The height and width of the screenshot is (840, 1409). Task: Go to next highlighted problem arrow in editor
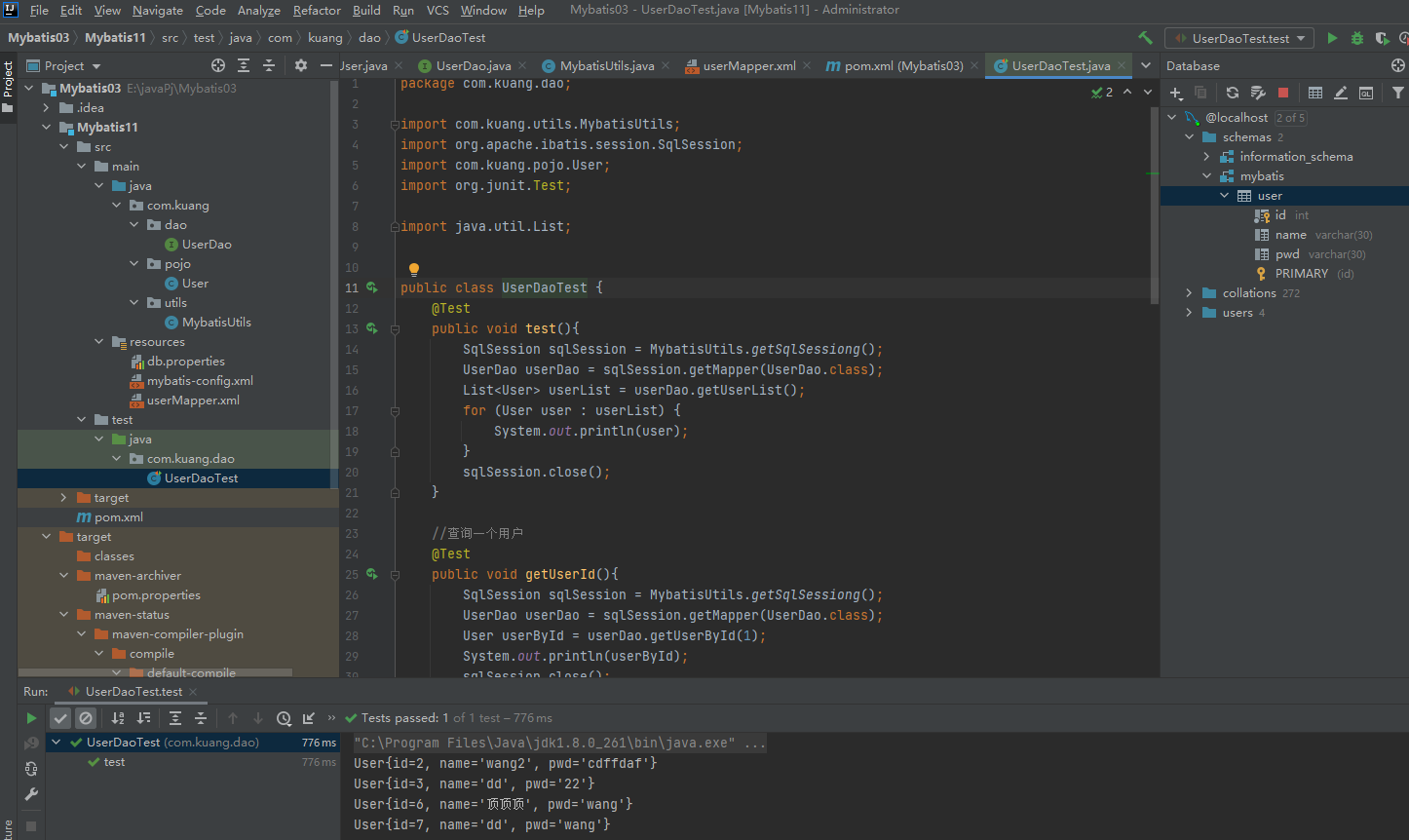[1148, 92]
